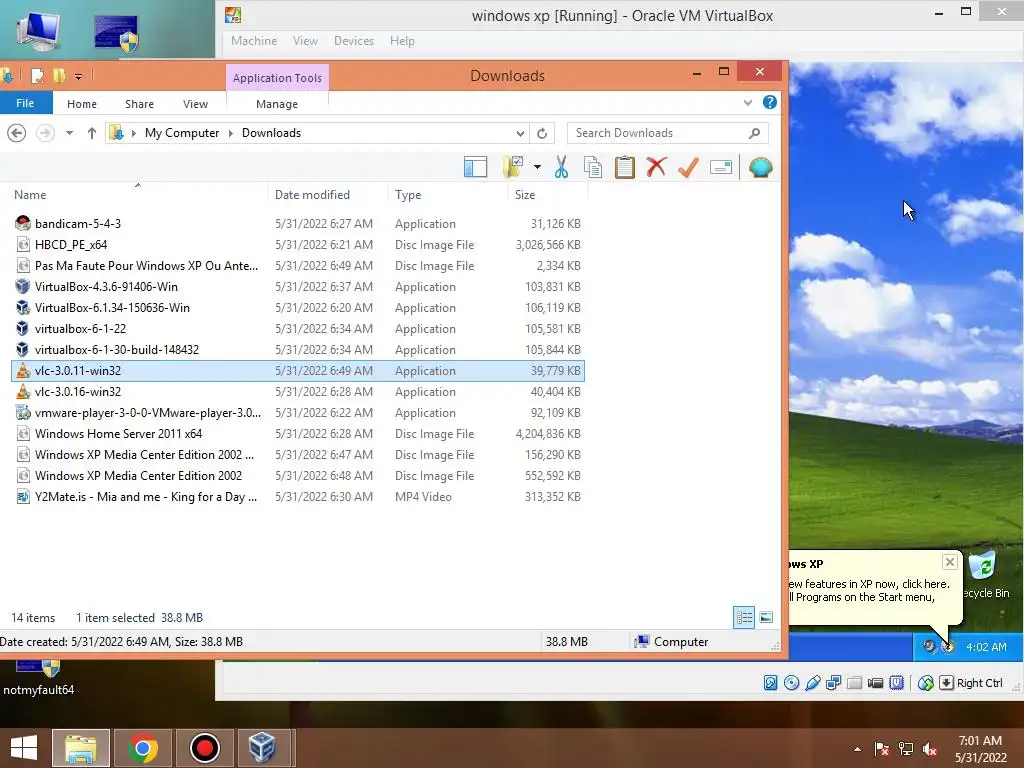Go back with the Back arrow
Screen dimensions: 1024x768
click(16, 133)
